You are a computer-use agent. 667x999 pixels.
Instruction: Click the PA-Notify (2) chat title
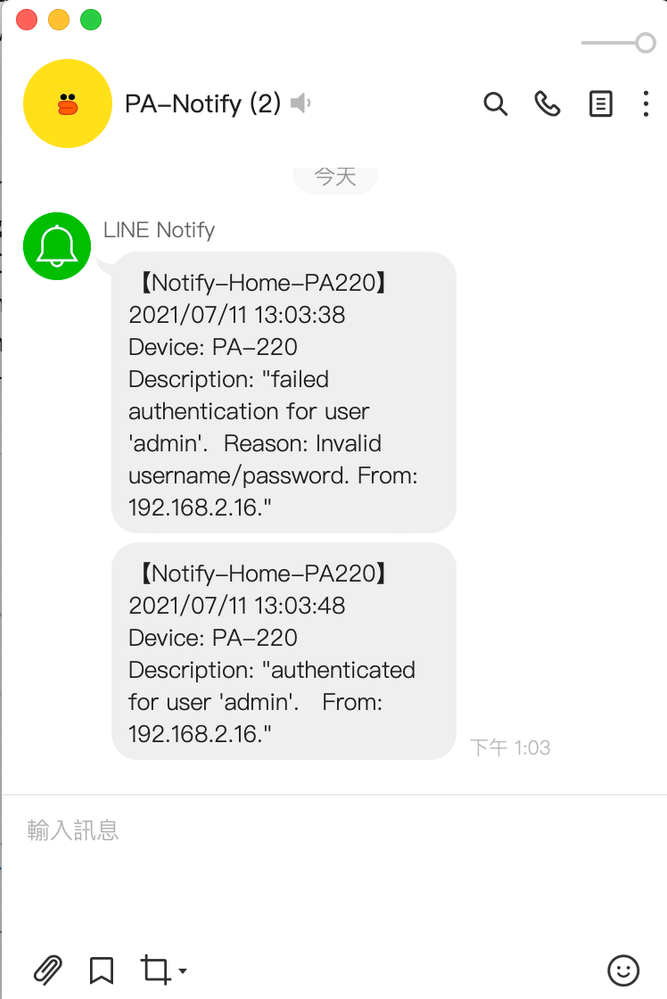pyautogui.click(x=202, y=104)
